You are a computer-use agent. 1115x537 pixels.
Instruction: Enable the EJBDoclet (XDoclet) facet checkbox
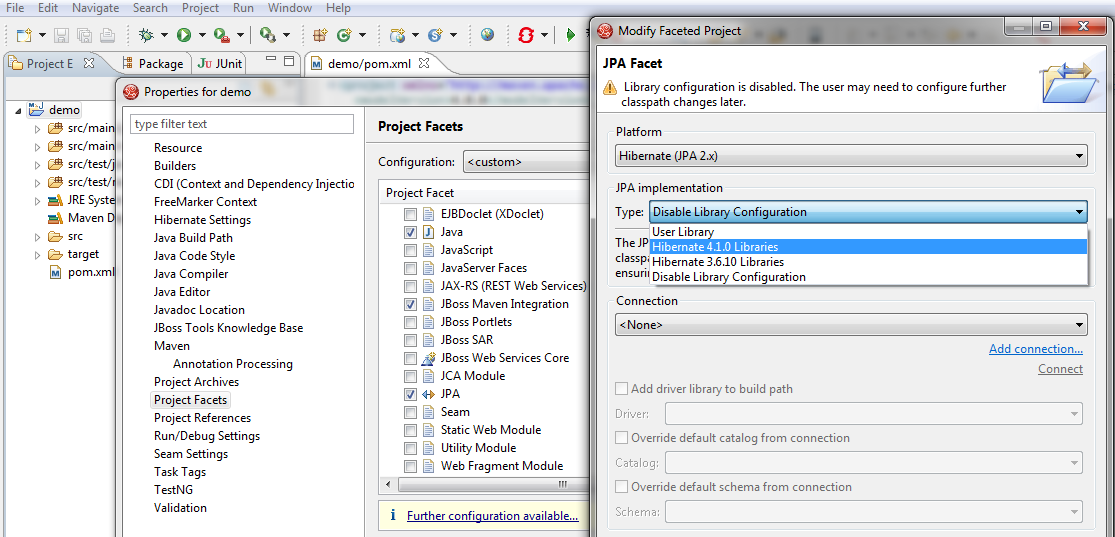pos(410,214)
